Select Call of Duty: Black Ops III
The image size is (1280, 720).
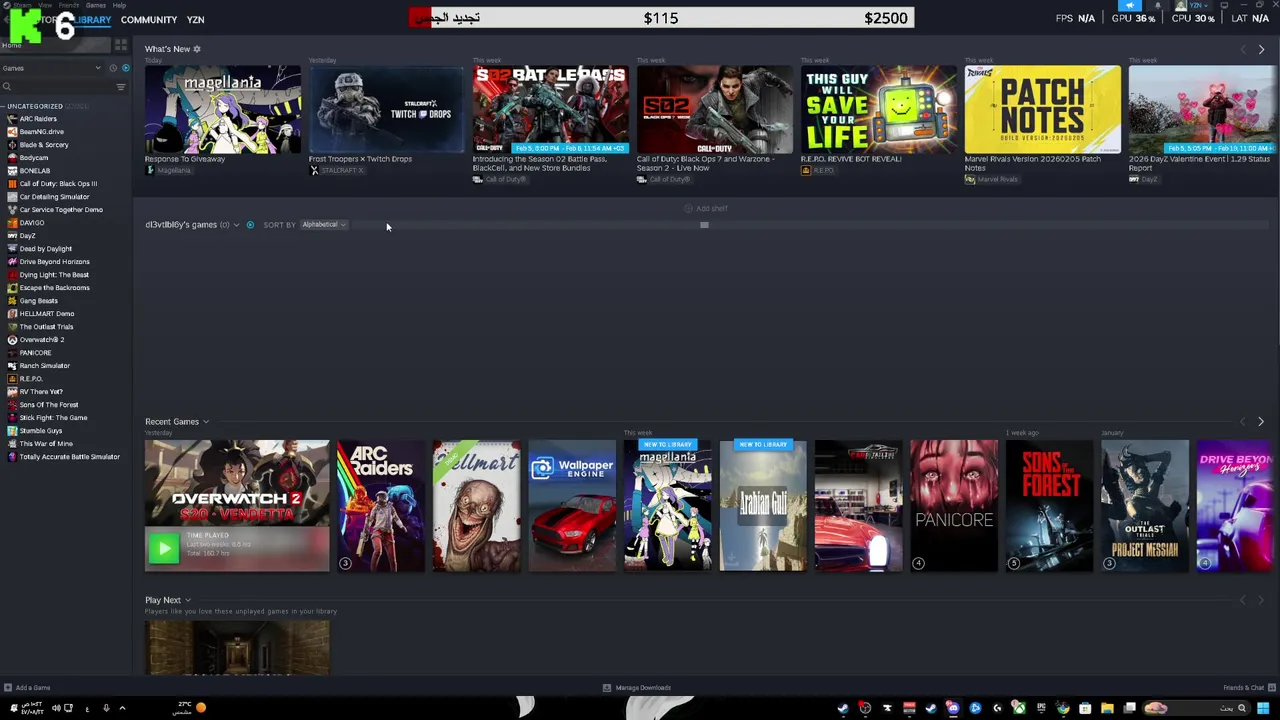[x=58, y=184]
